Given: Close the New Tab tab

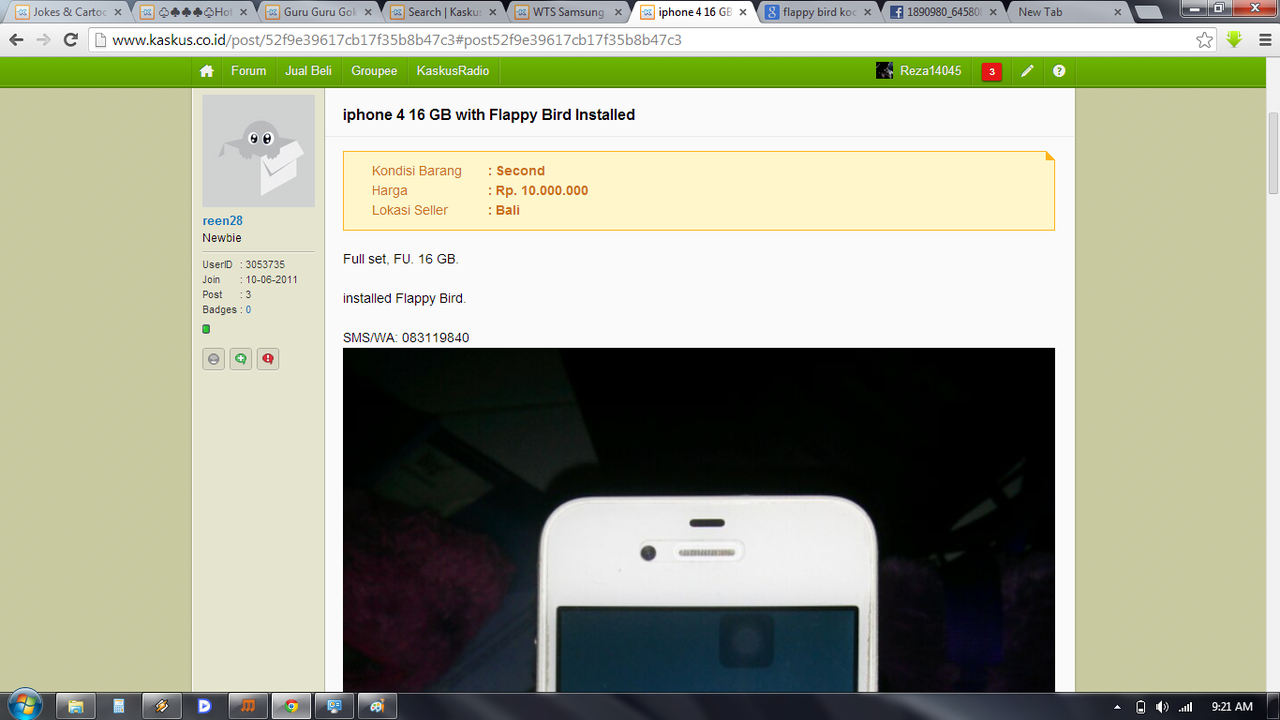Looking at the screenshot, I should point(1117,13).
